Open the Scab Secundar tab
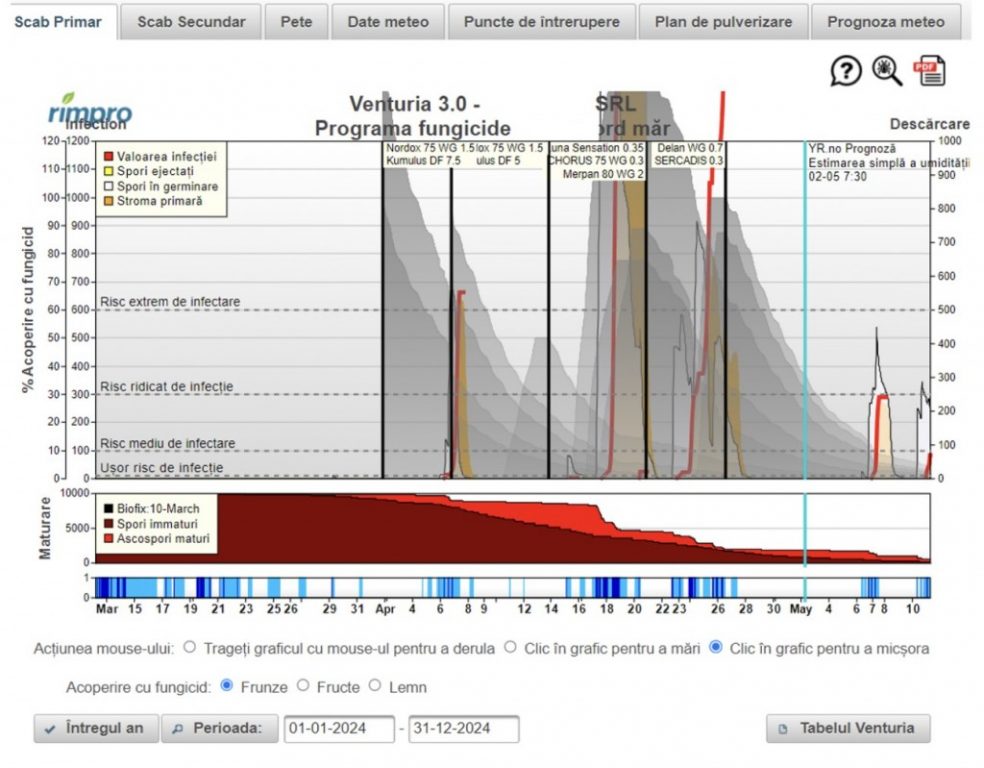Viewport: 984px width, 768px height. (191, 22)
